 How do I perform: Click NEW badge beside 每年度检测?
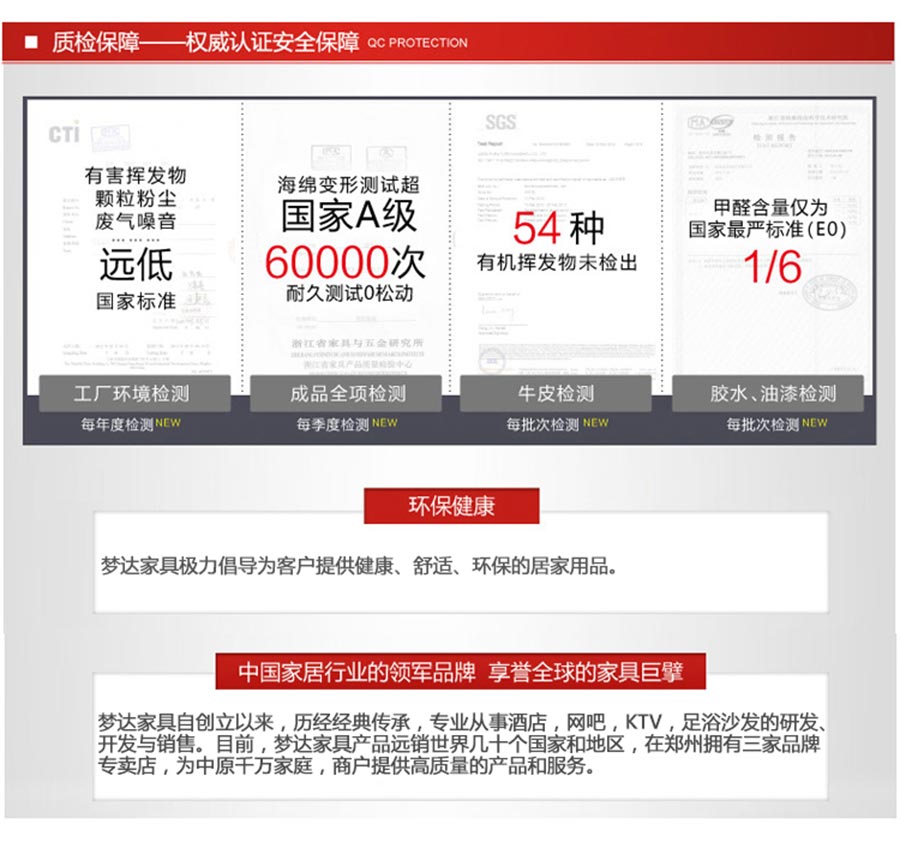point(168,423)
